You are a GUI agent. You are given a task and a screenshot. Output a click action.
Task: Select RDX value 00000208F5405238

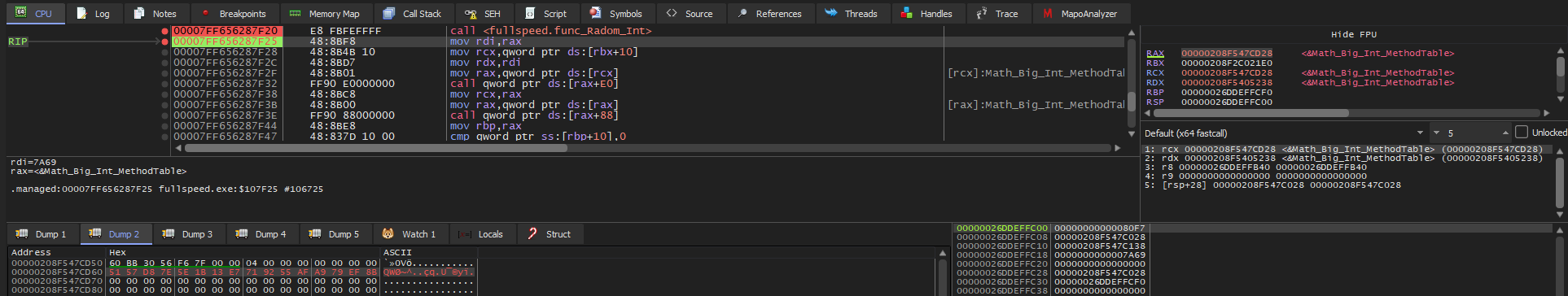(1226, 83)
